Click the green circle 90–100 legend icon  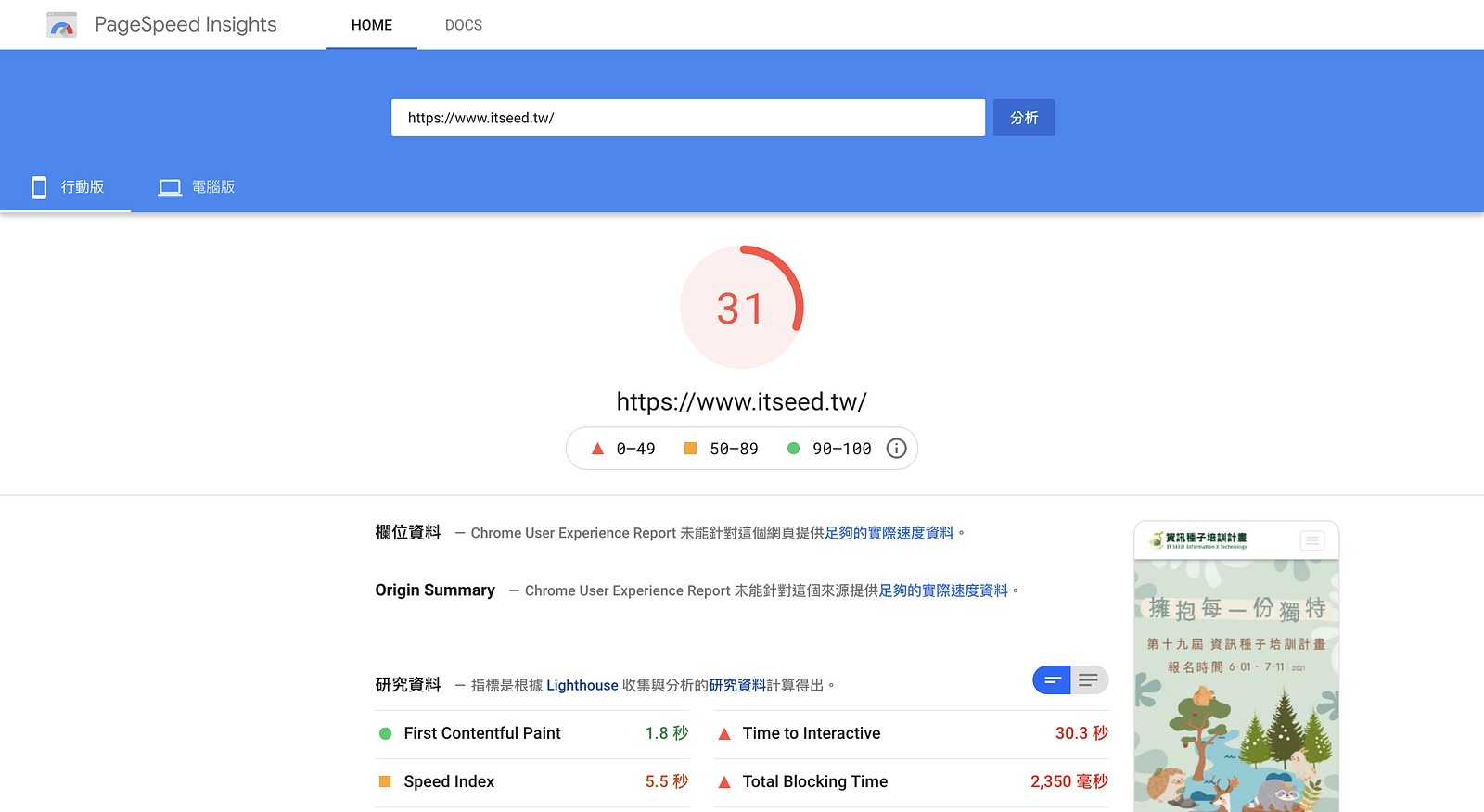pos(793,449)
